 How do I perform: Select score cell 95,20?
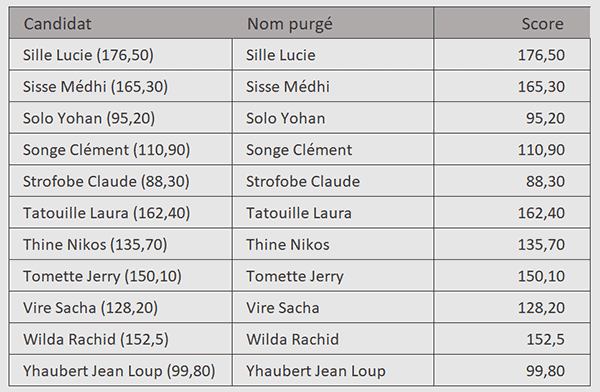coord(512,118)
